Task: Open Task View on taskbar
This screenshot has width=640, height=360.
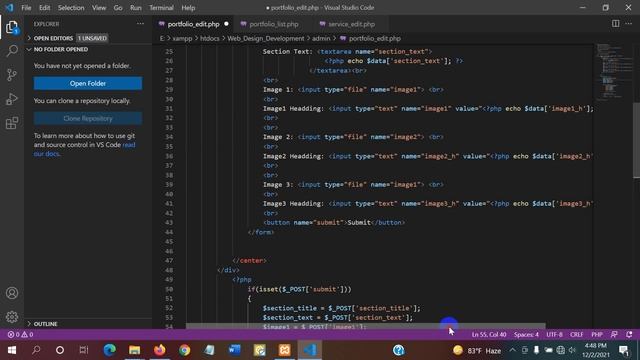Action: click(84, 350)
